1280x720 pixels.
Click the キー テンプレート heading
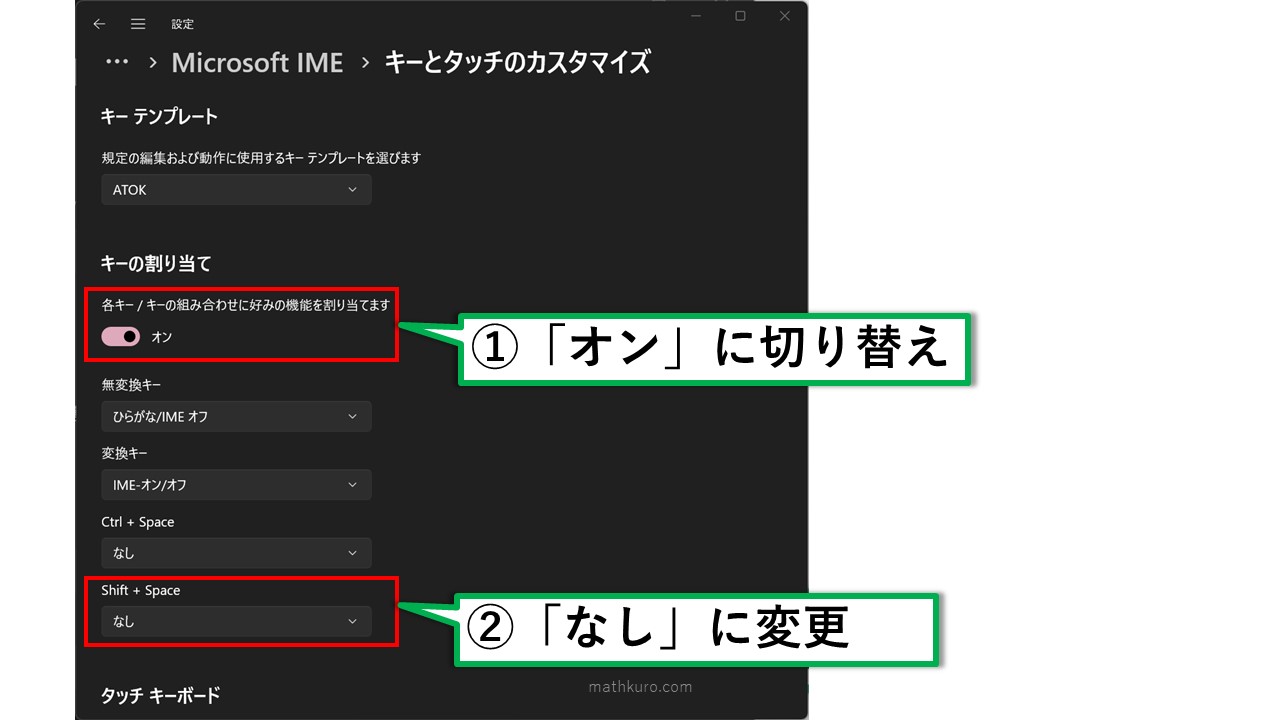159,117
